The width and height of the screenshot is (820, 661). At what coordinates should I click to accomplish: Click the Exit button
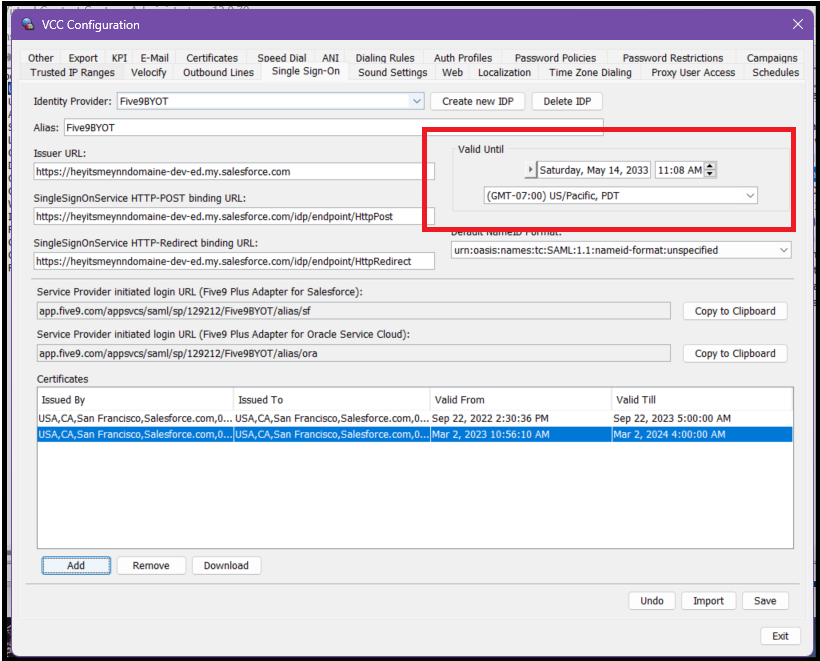point(780,636)
